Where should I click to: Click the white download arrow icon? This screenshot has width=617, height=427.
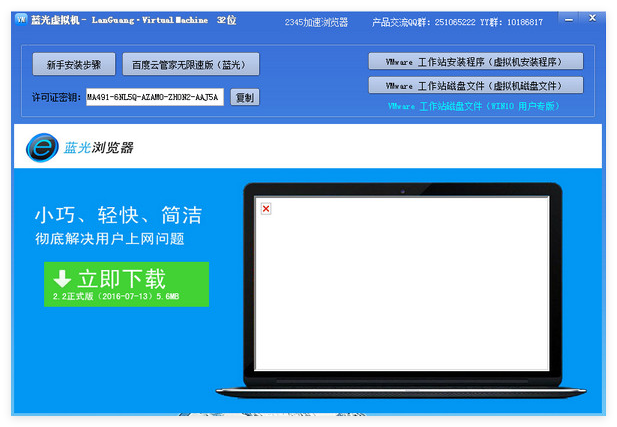click(62, 278)
